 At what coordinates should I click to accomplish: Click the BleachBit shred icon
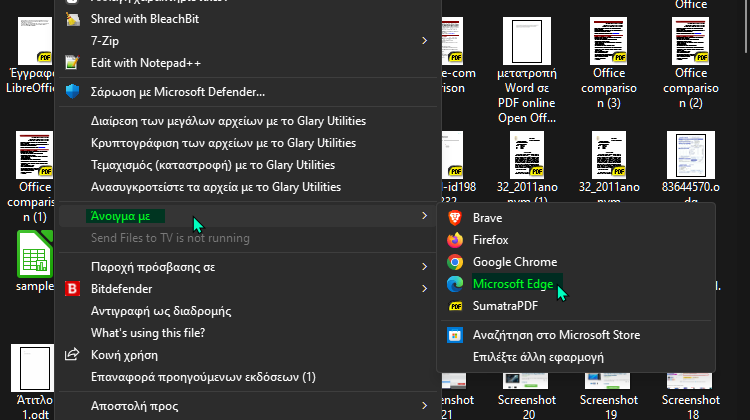pyautogui.click(x=73, y=19)
